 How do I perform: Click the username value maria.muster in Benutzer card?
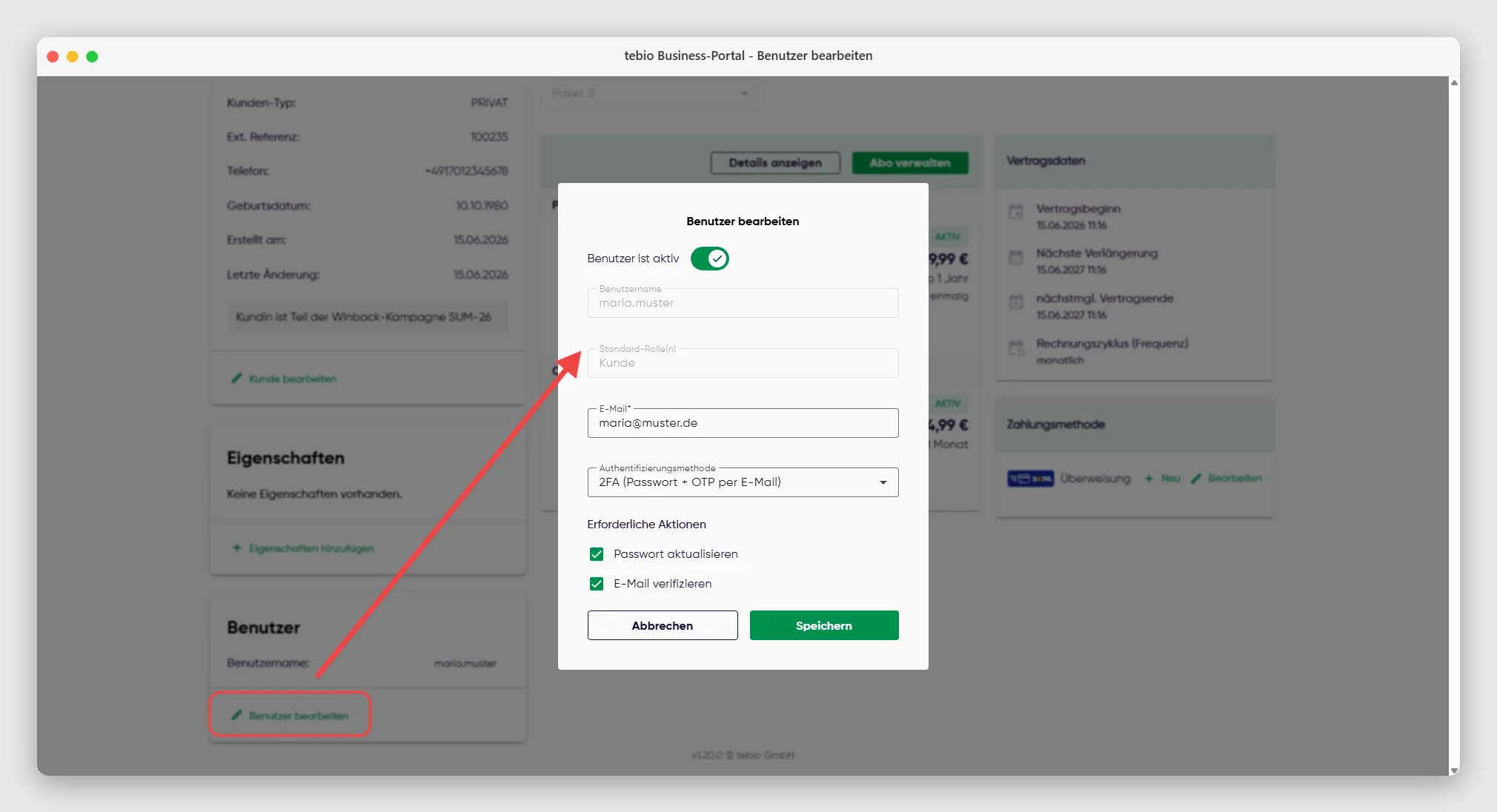click(465, 663)
